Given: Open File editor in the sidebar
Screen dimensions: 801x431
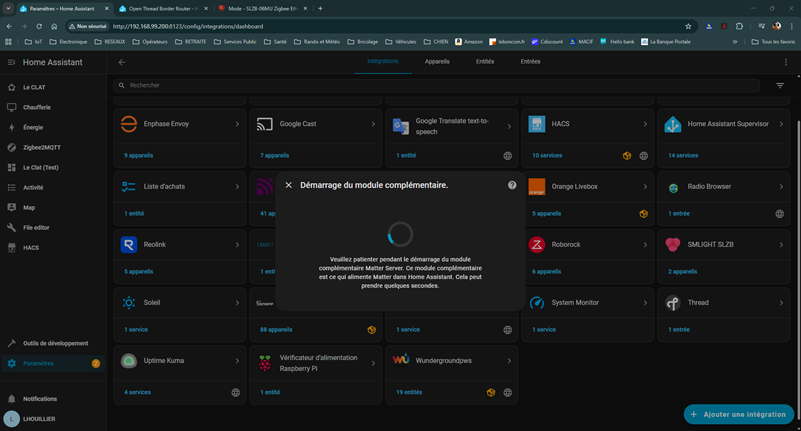Looking at the screenshot, I should pyautogui.click(x=36, y=227).
